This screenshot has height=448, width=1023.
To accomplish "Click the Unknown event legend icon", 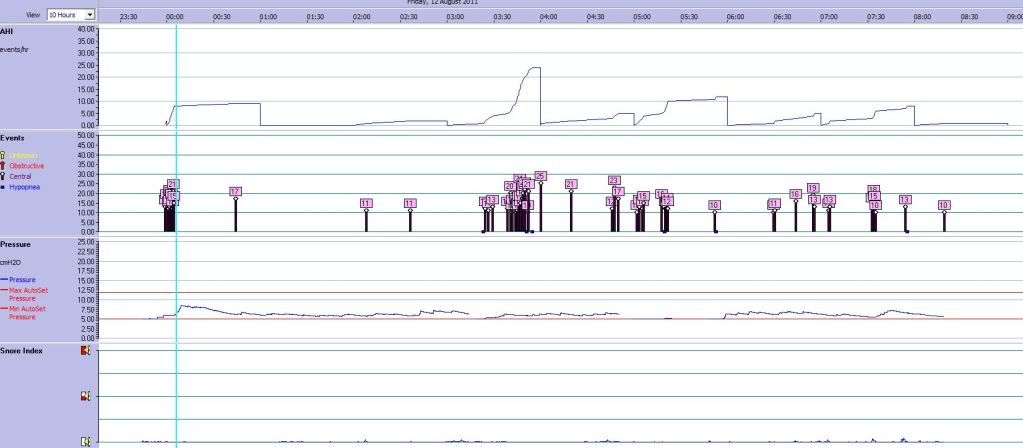I will (4, 155).
